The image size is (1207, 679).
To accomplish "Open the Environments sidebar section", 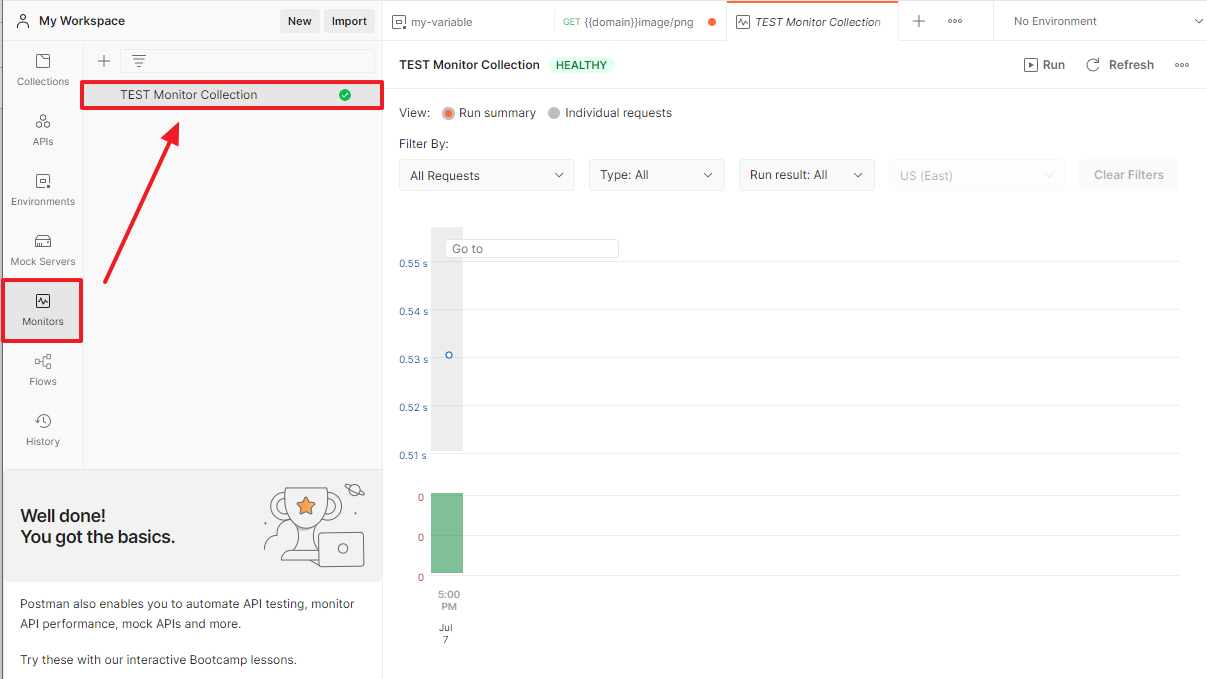I will coord(43,190).
